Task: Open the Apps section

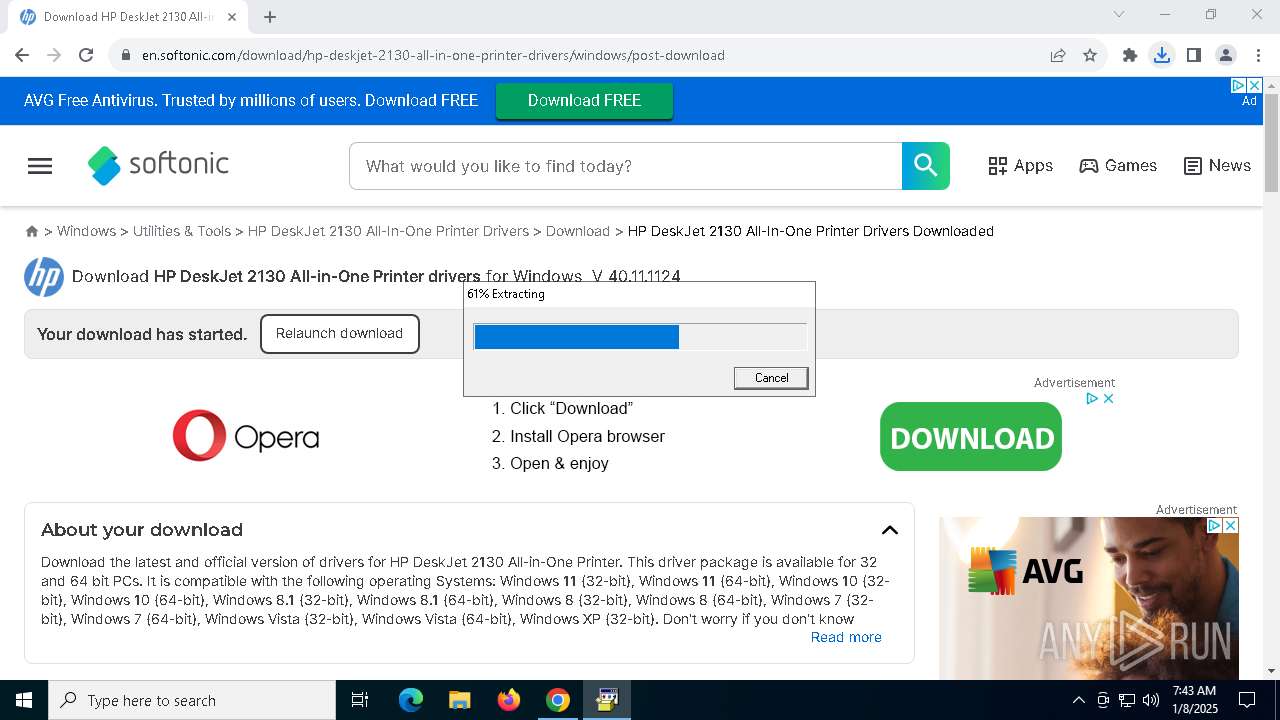Action: [x=1020, y=166]
